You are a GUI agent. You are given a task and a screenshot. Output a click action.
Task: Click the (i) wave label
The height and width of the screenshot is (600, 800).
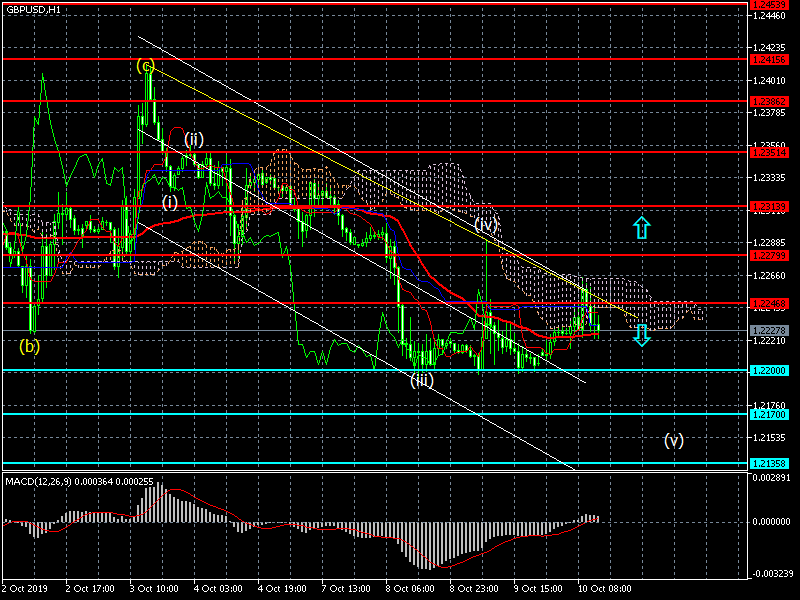tap(170, 202)
